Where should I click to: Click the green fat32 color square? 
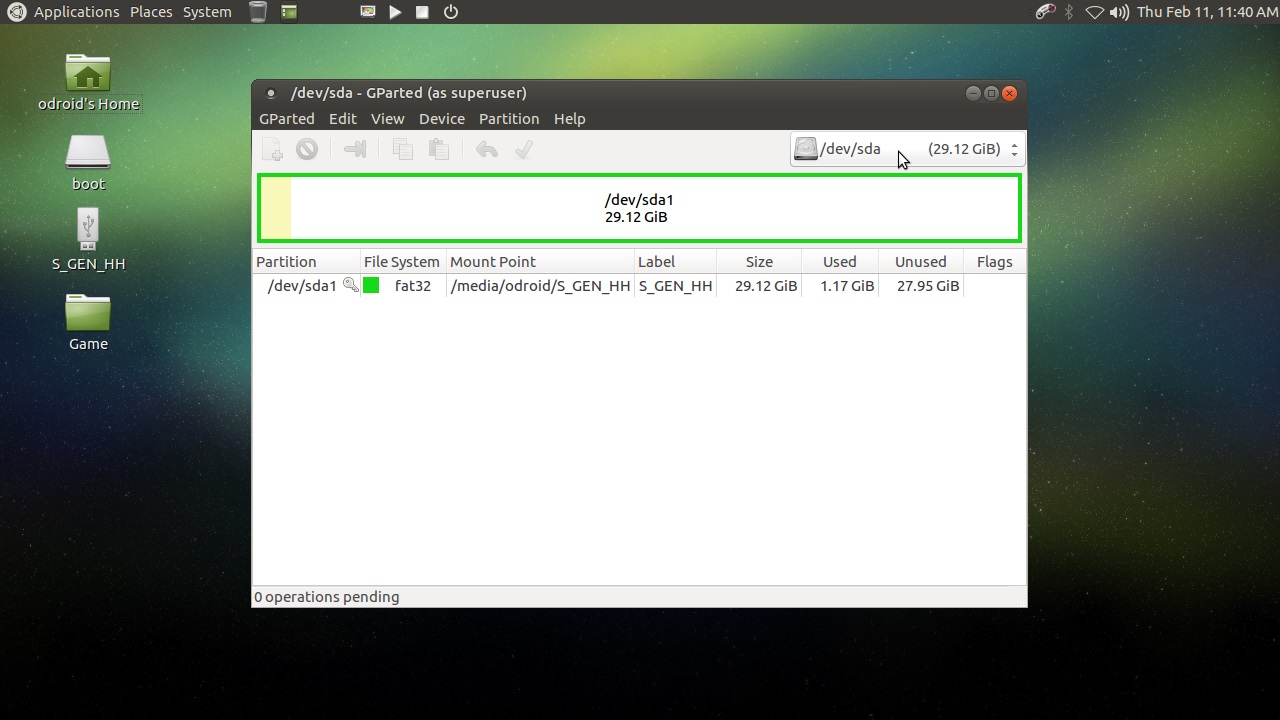(371, 286)
